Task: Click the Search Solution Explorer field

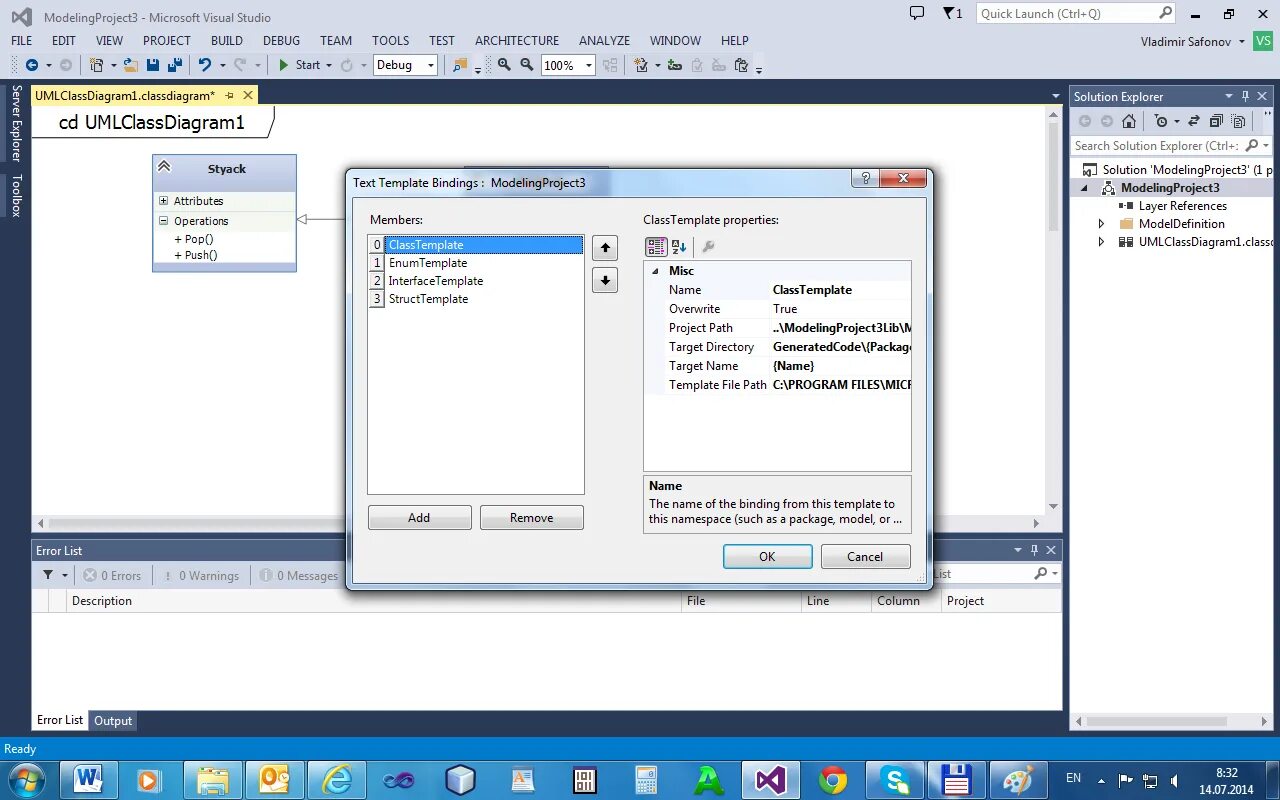Action: [1156, 145]
